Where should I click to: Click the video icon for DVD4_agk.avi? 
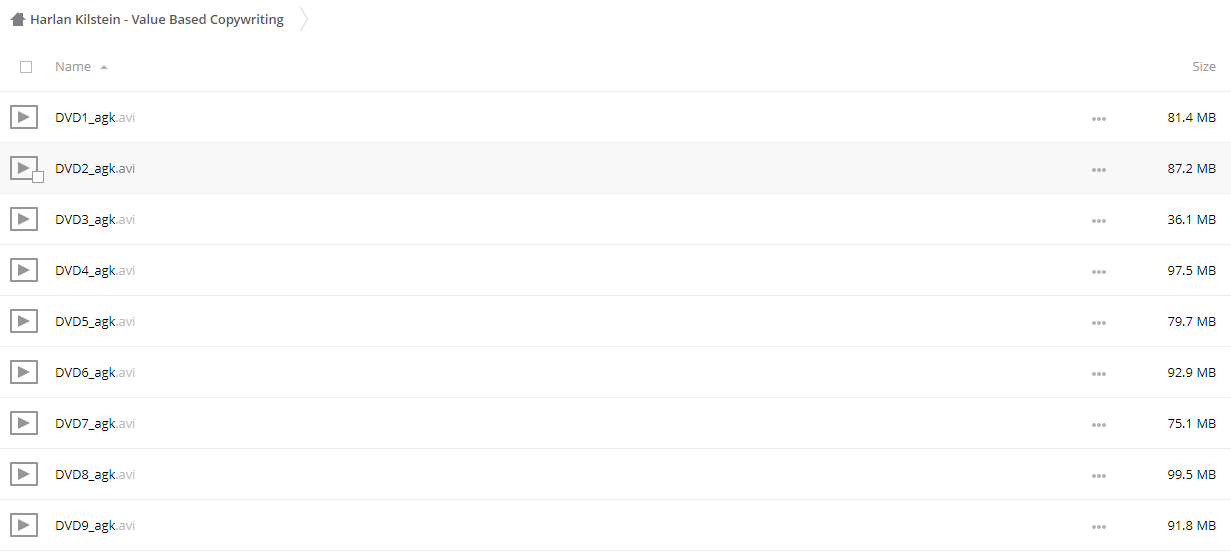24,271
